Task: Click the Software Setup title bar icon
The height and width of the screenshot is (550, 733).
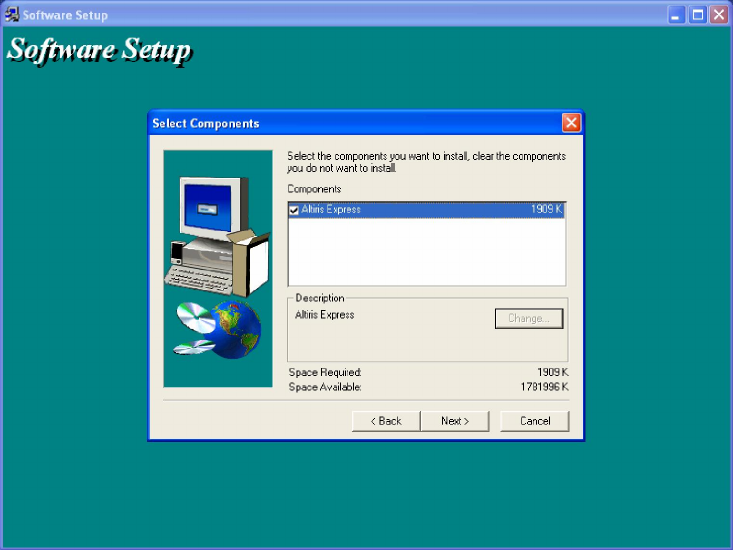Action: click(x=12, y=14)
